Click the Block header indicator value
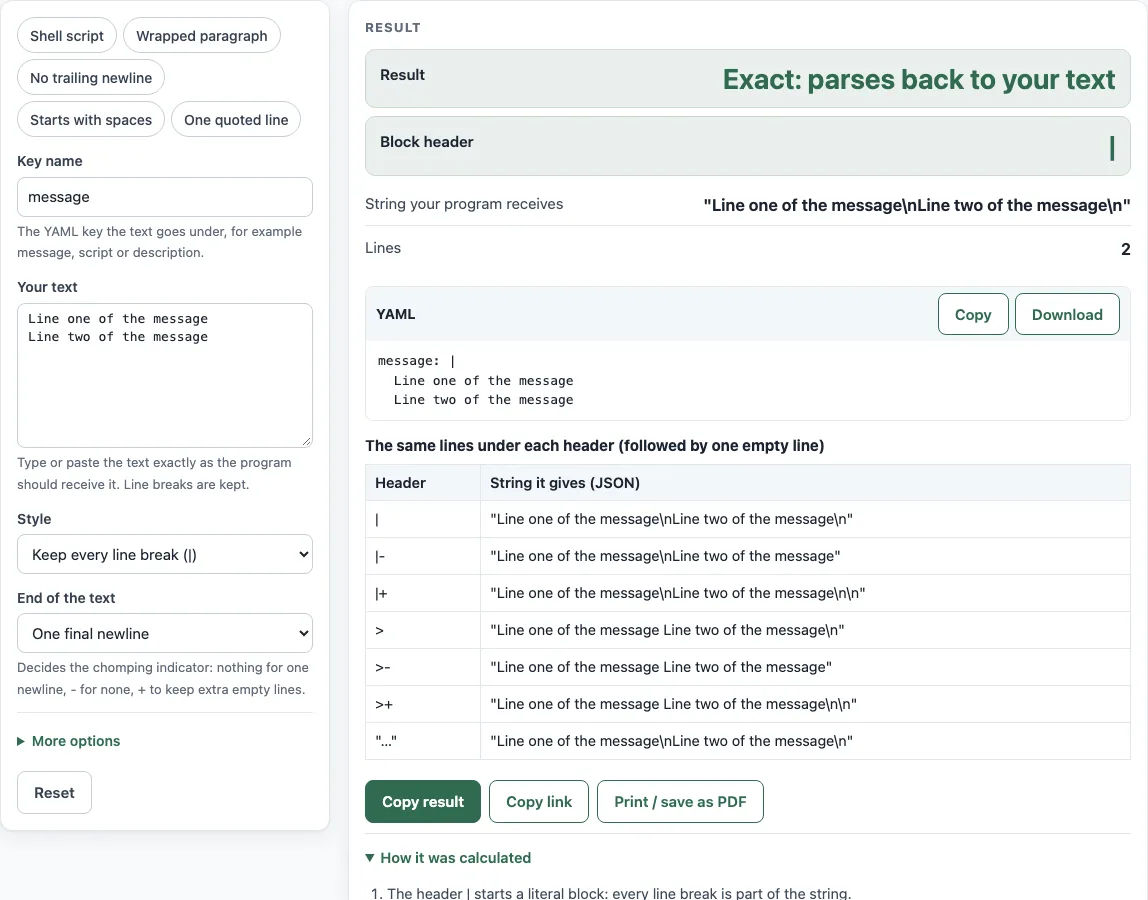Image resolution: width=1148 pixels, height=900 pixels. coord(1112,147)
